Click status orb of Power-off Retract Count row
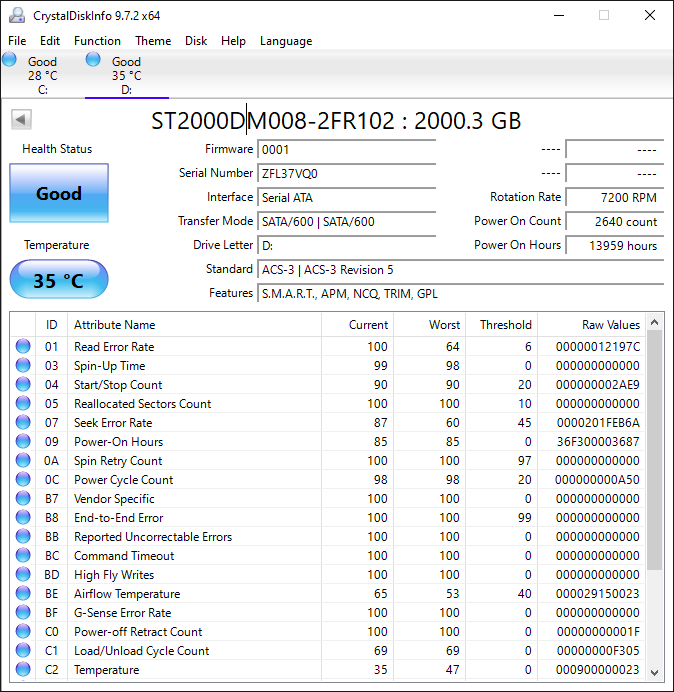 [23, 631]
